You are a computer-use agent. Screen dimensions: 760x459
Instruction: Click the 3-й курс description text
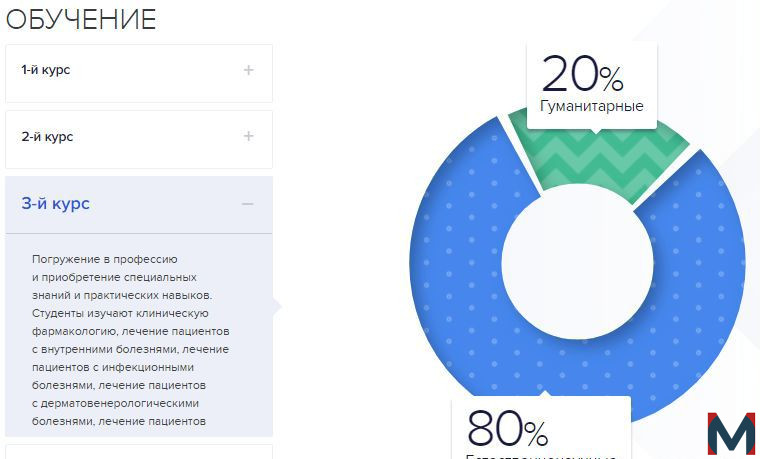click(130, 340)
